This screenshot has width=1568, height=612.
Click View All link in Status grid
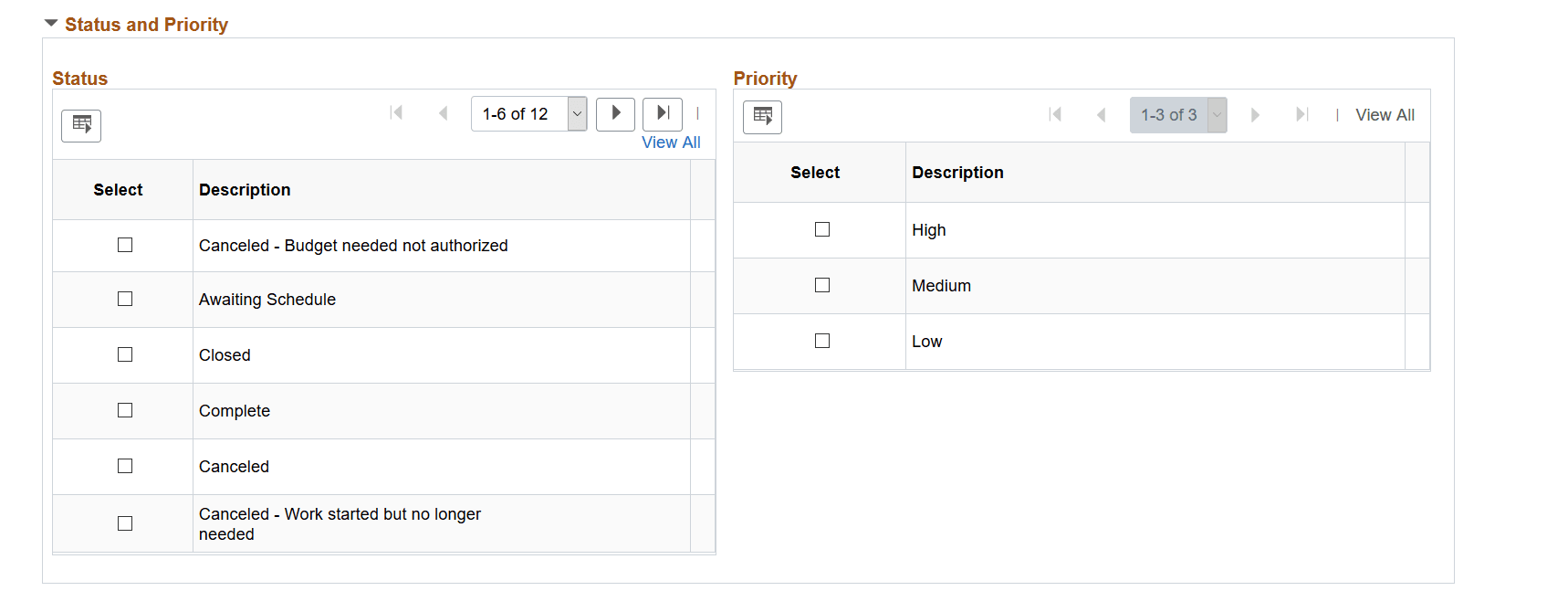(671, 142)
